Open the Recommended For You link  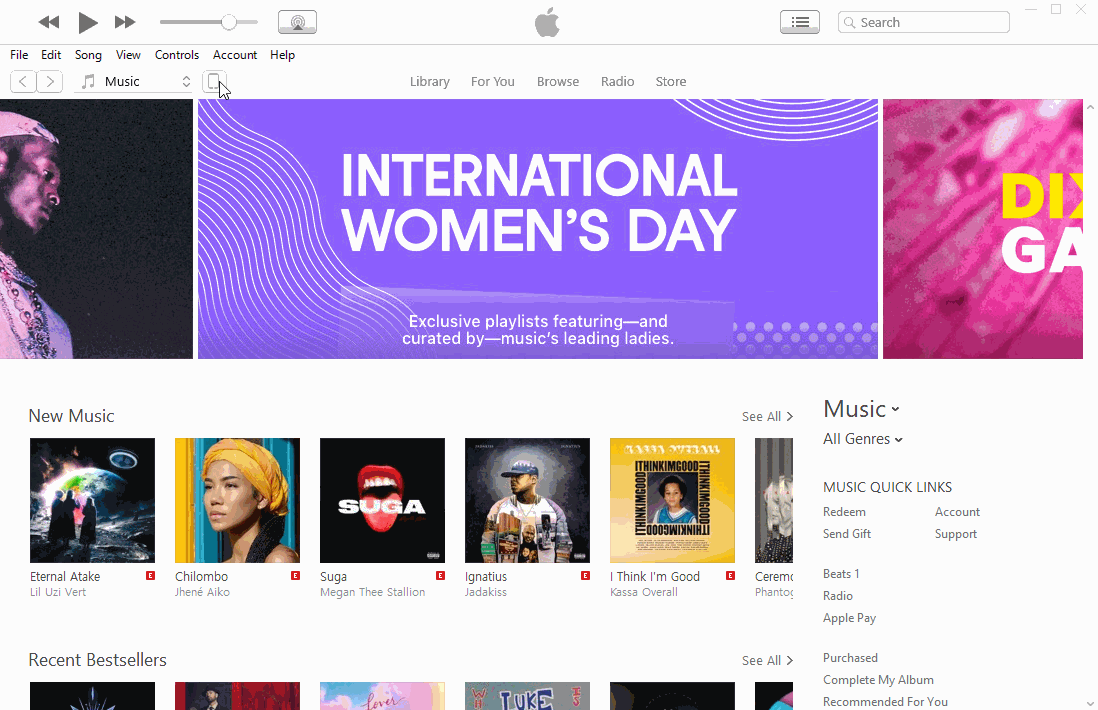885,702
